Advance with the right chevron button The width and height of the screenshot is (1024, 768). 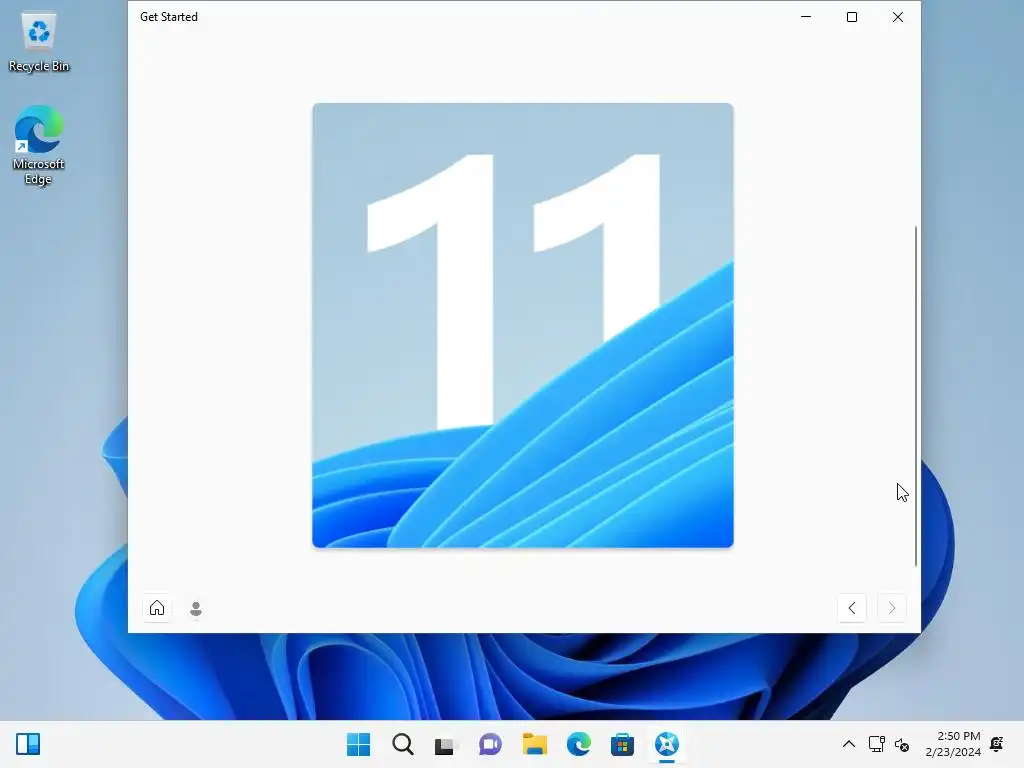[891, 608]
